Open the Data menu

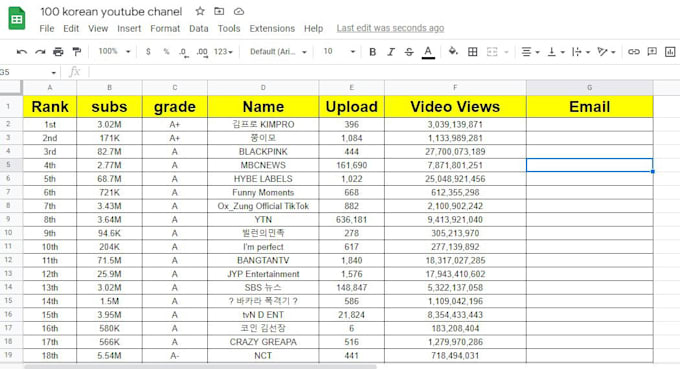click(x=199, y=29)
